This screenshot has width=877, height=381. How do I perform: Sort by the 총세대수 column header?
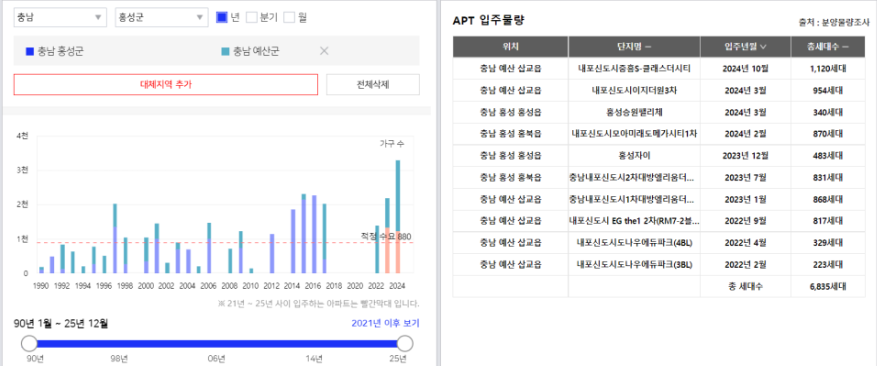(828, 46)
